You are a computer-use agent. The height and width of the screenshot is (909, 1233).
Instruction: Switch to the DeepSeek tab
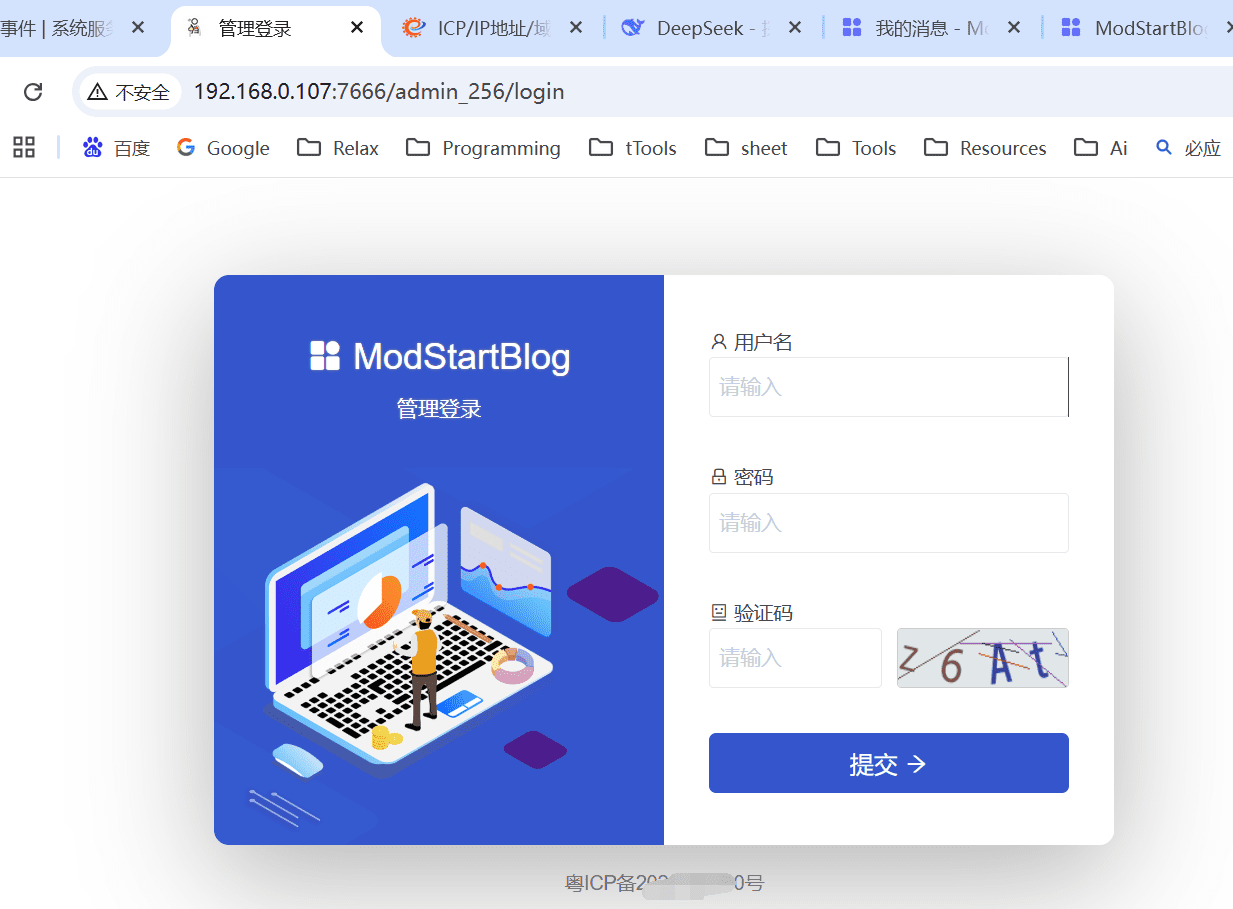(x=713, y=28)
